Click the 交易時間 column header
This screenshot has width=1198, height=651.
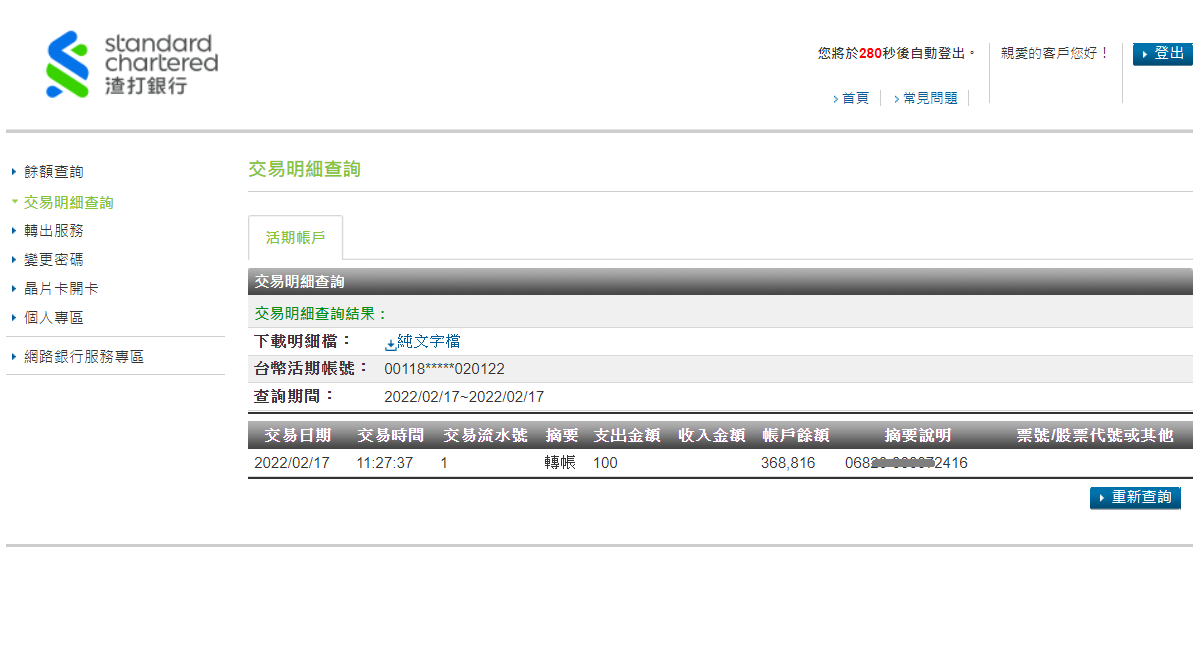coord(390,436)
